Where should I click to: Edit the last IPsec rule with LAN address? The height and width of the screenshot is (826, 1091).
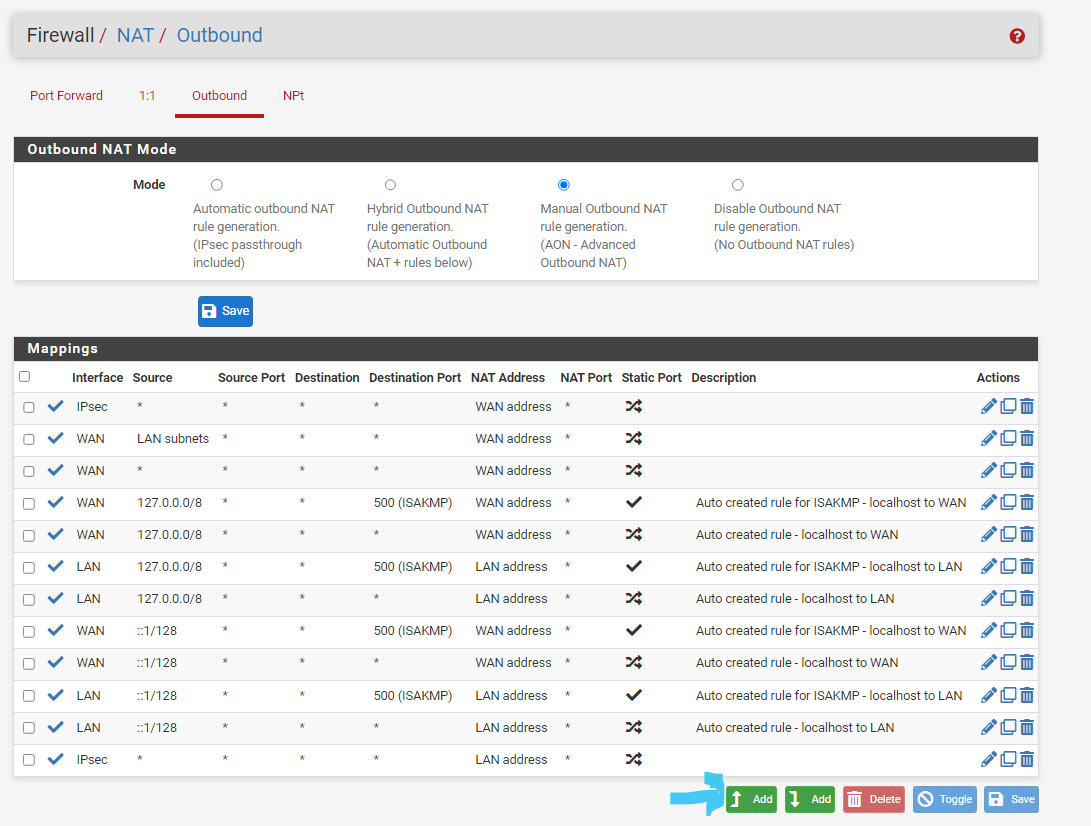point(988,759)
